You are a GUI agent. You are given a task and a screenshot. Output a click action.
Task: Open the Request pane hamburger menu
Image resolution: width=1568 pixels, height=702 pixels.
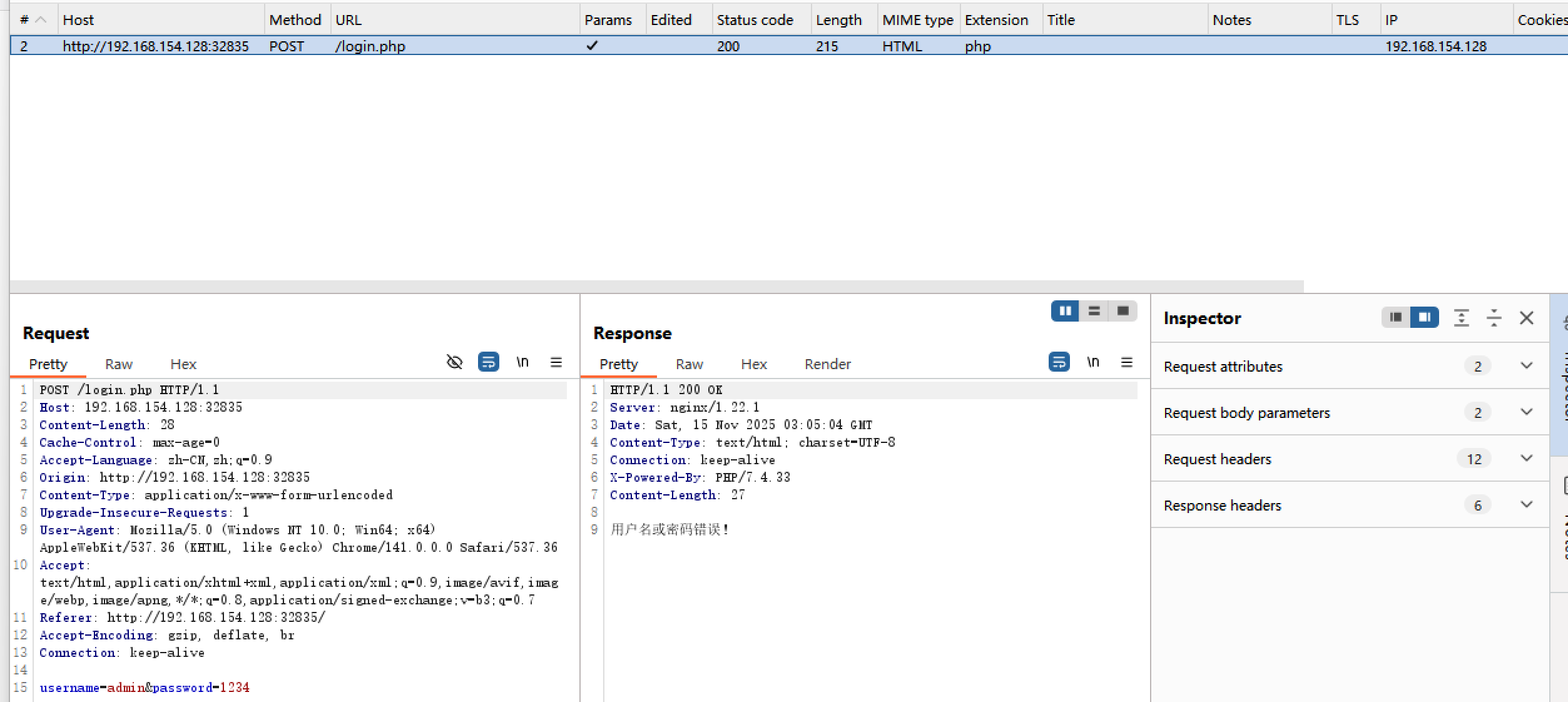coord(556,362)
